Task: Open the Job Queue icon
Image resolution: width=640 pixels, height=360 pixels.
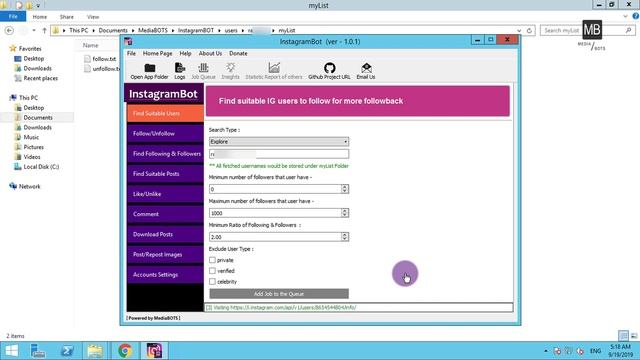Action: (203, 71)
